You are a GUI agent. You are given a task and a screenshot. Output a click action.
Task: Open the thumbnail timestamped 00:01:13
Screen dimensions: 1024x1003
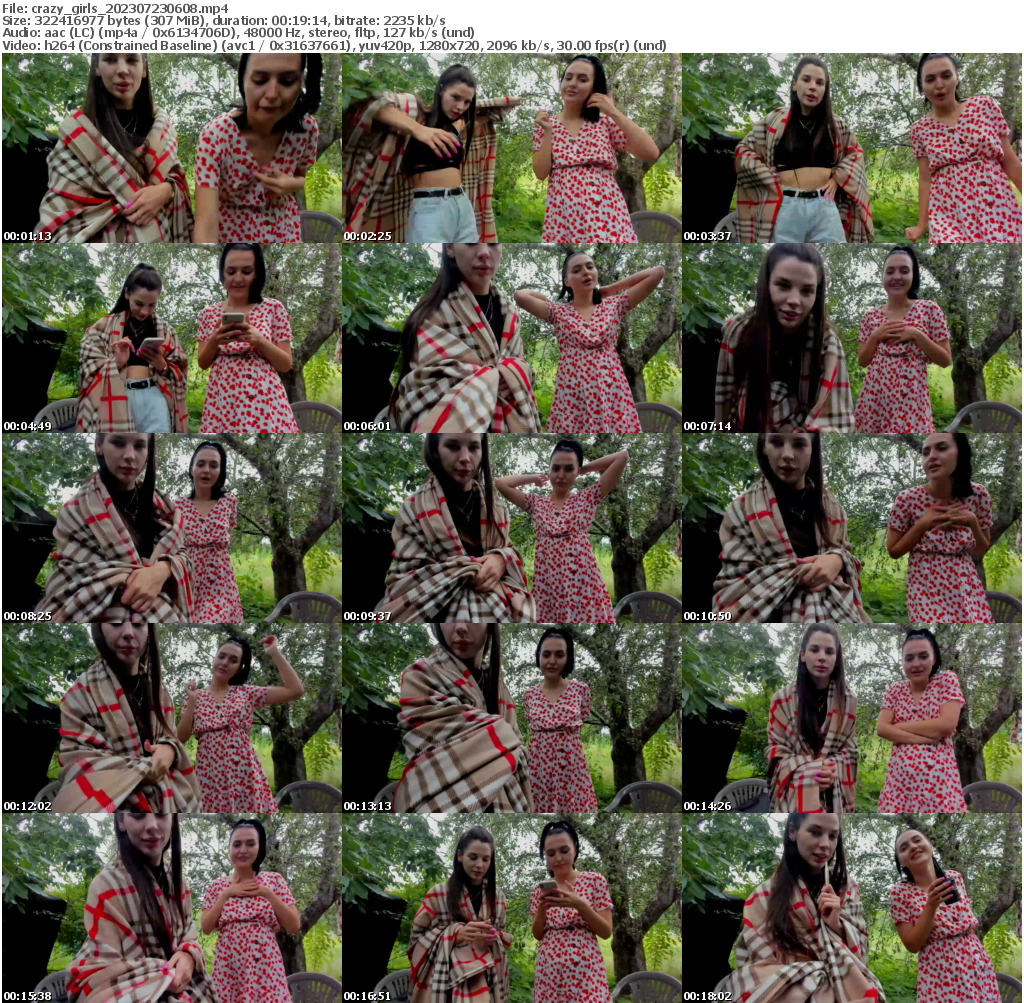point(172,148)
